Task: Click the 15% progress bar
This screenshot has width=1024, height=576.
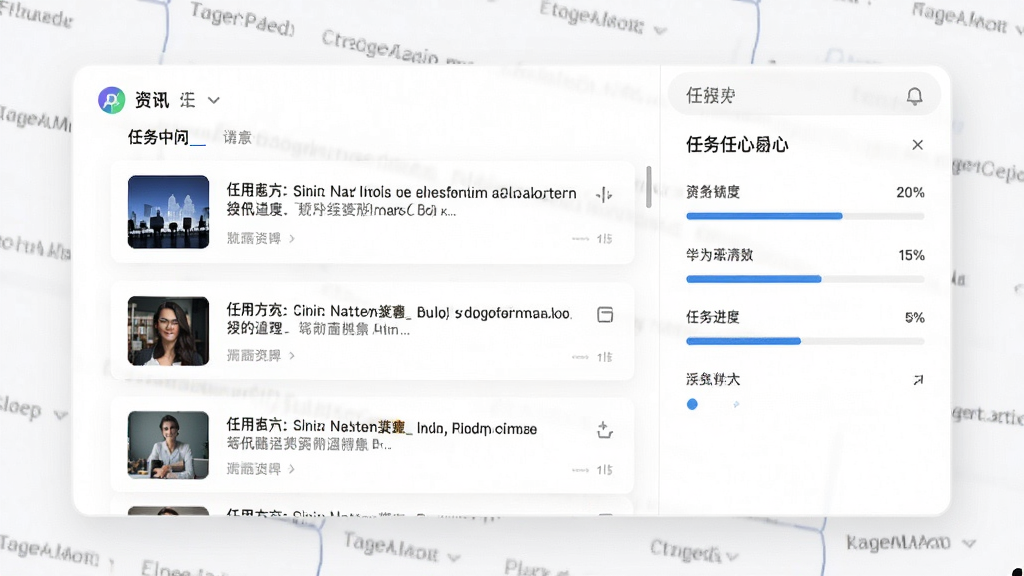Action: click(x=805, y=279)
